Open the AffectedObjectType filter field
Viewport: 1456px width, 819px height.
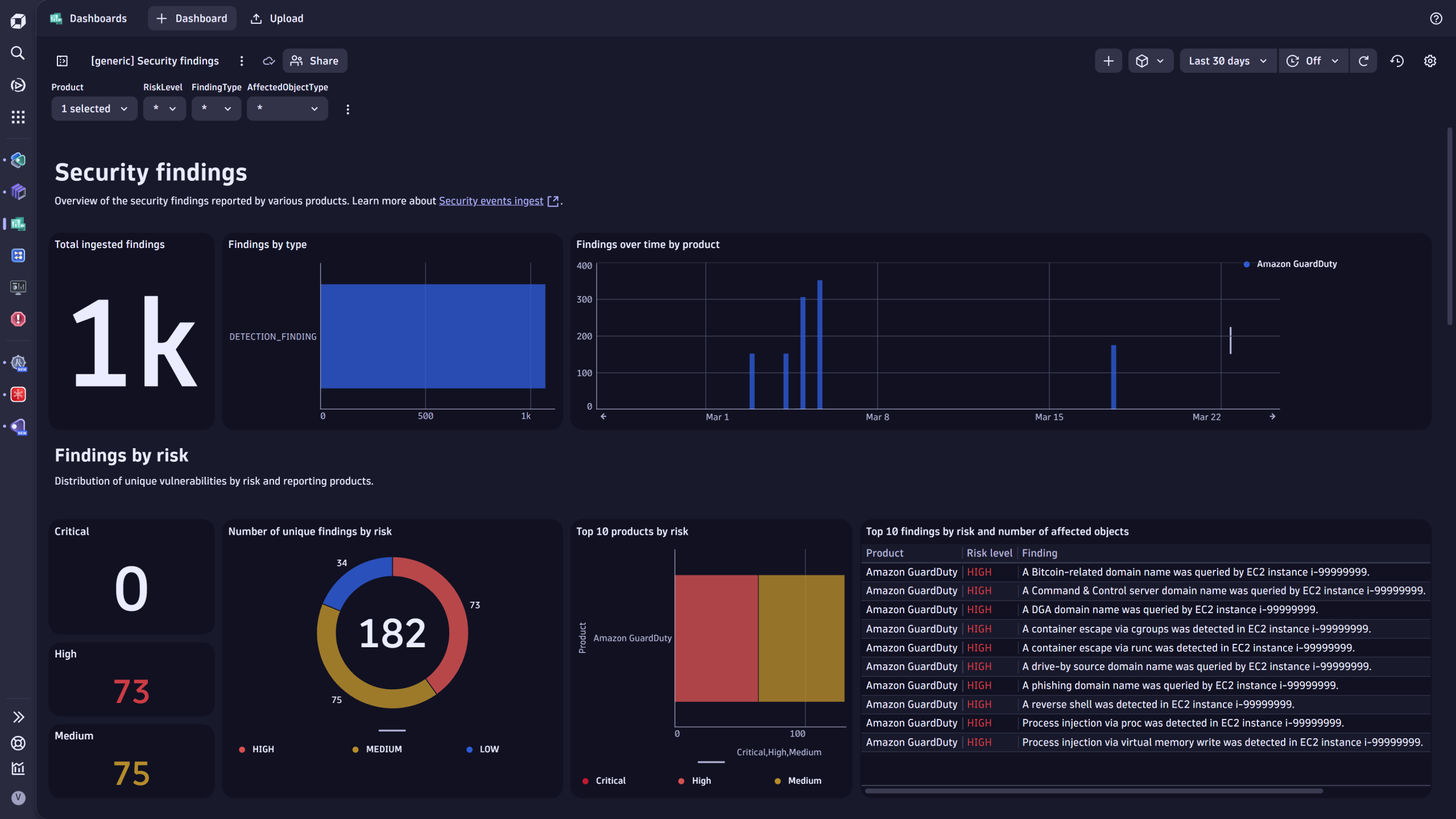coord(287,108)
